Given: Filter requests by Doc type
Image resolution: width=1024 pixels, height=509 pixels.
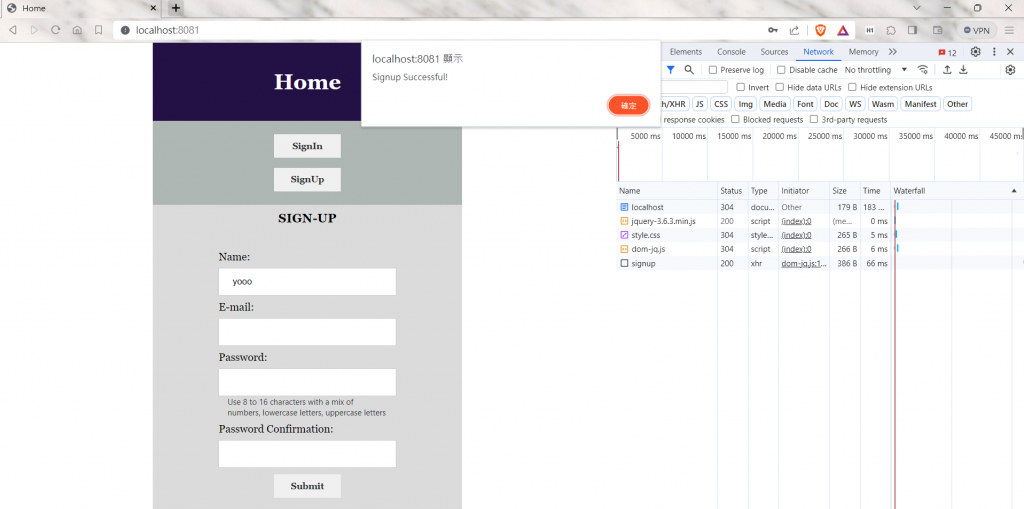Looking at the screenshot, I should point(831,104).
